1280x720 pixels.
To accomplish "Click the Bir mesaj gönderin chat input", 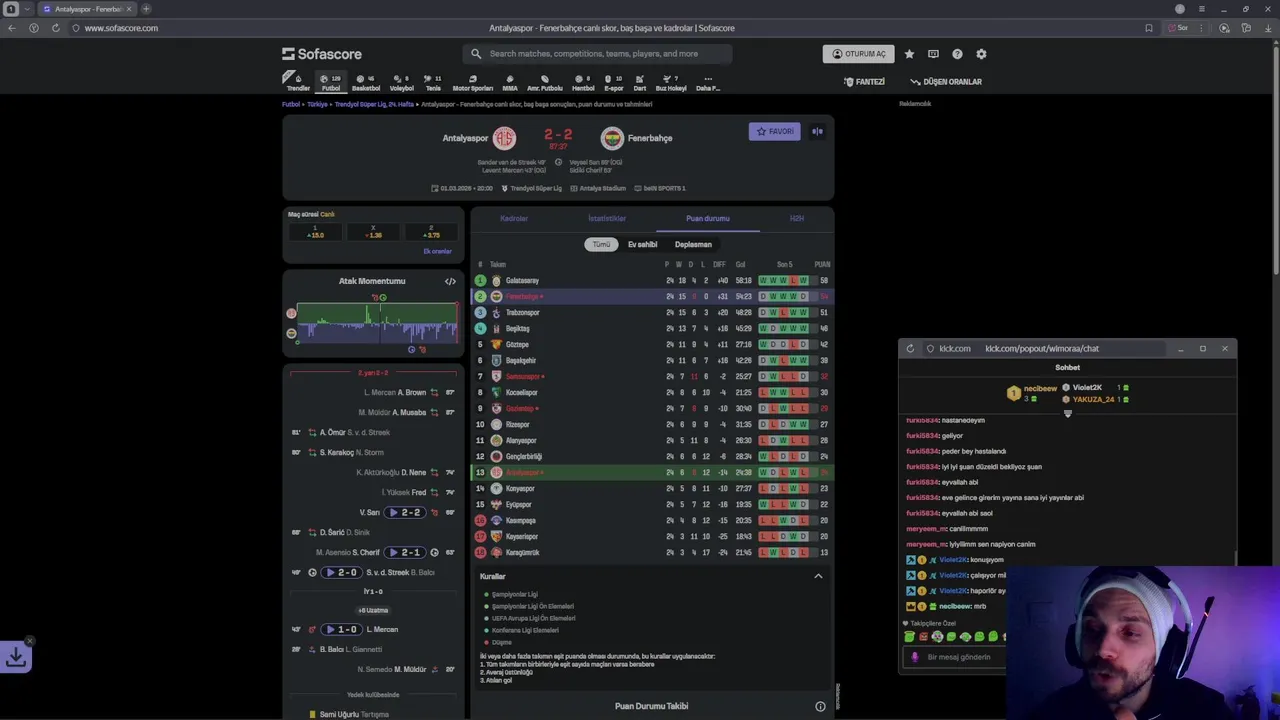I will (960, 657).
